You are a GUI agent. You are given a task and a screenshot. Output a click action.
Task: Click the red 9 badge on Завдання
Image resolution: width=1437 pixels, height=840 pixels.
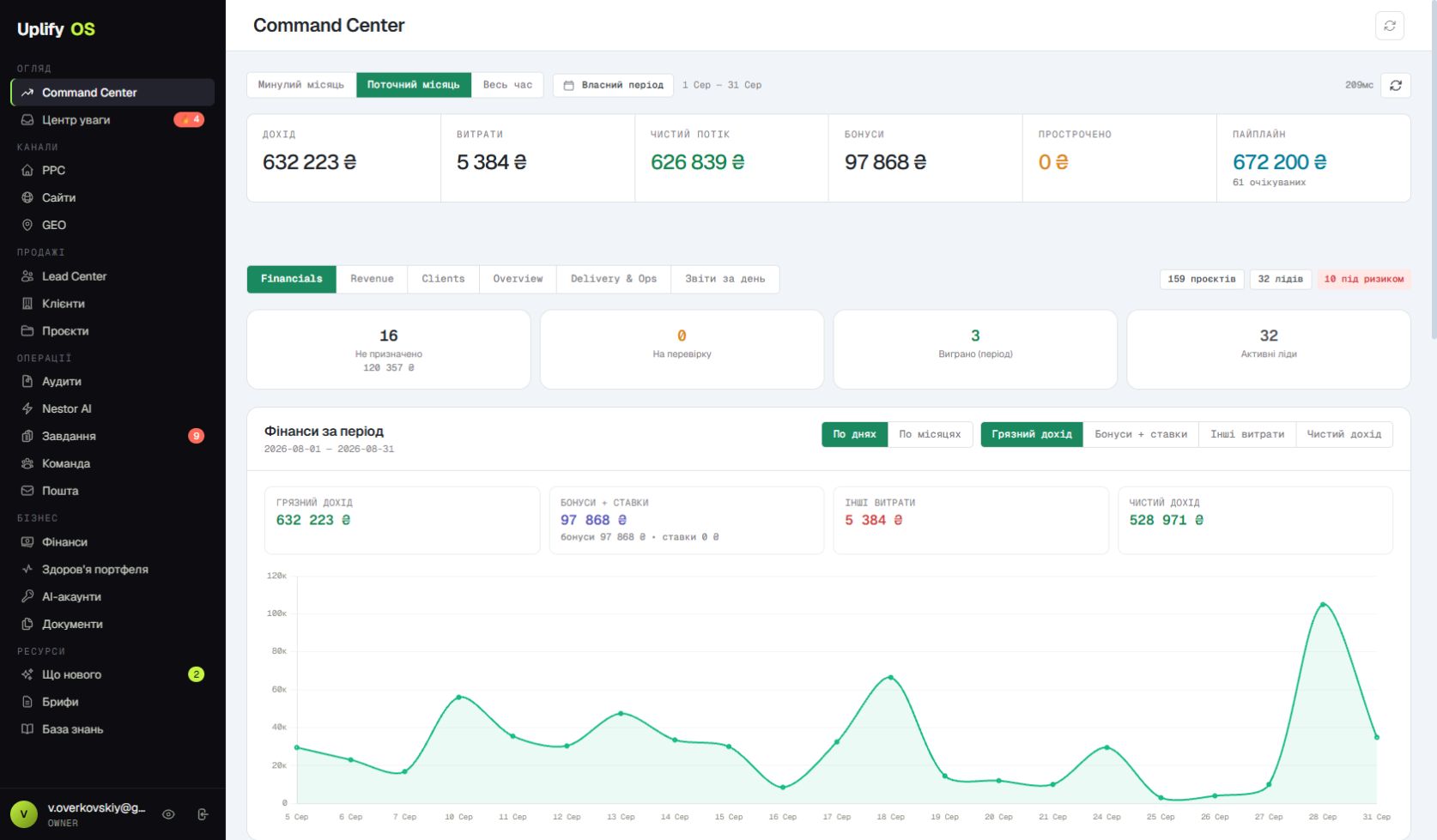(x=196, y=437)
